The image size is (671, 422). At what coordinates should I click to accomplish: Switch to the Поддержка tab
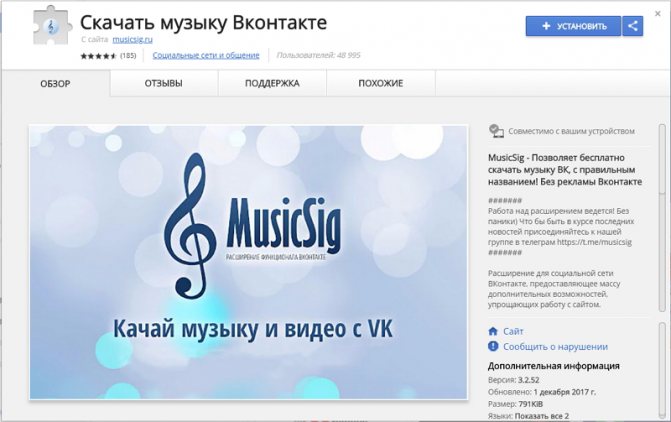point(272,83)
